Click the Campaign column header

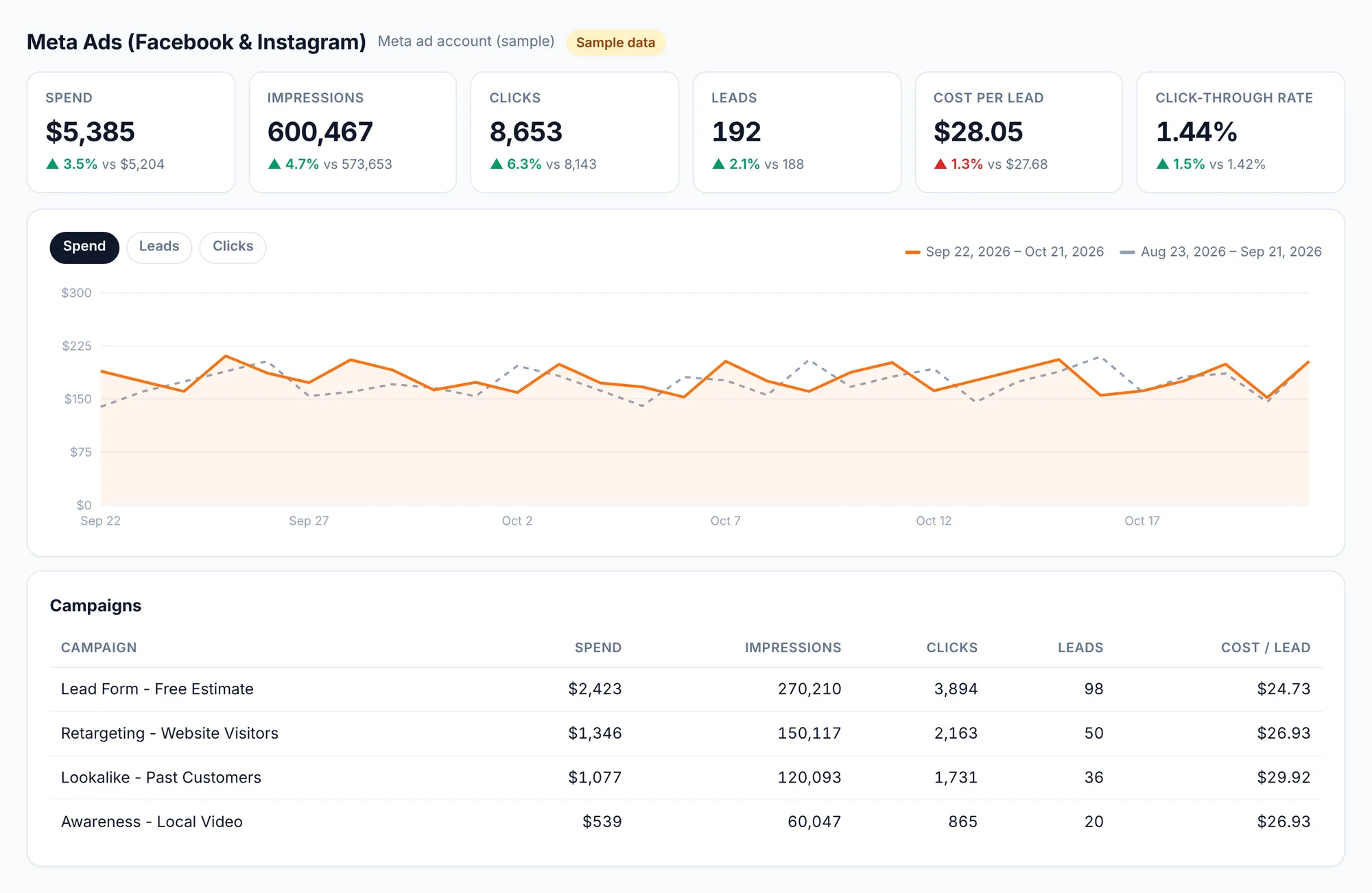[99, 647]
